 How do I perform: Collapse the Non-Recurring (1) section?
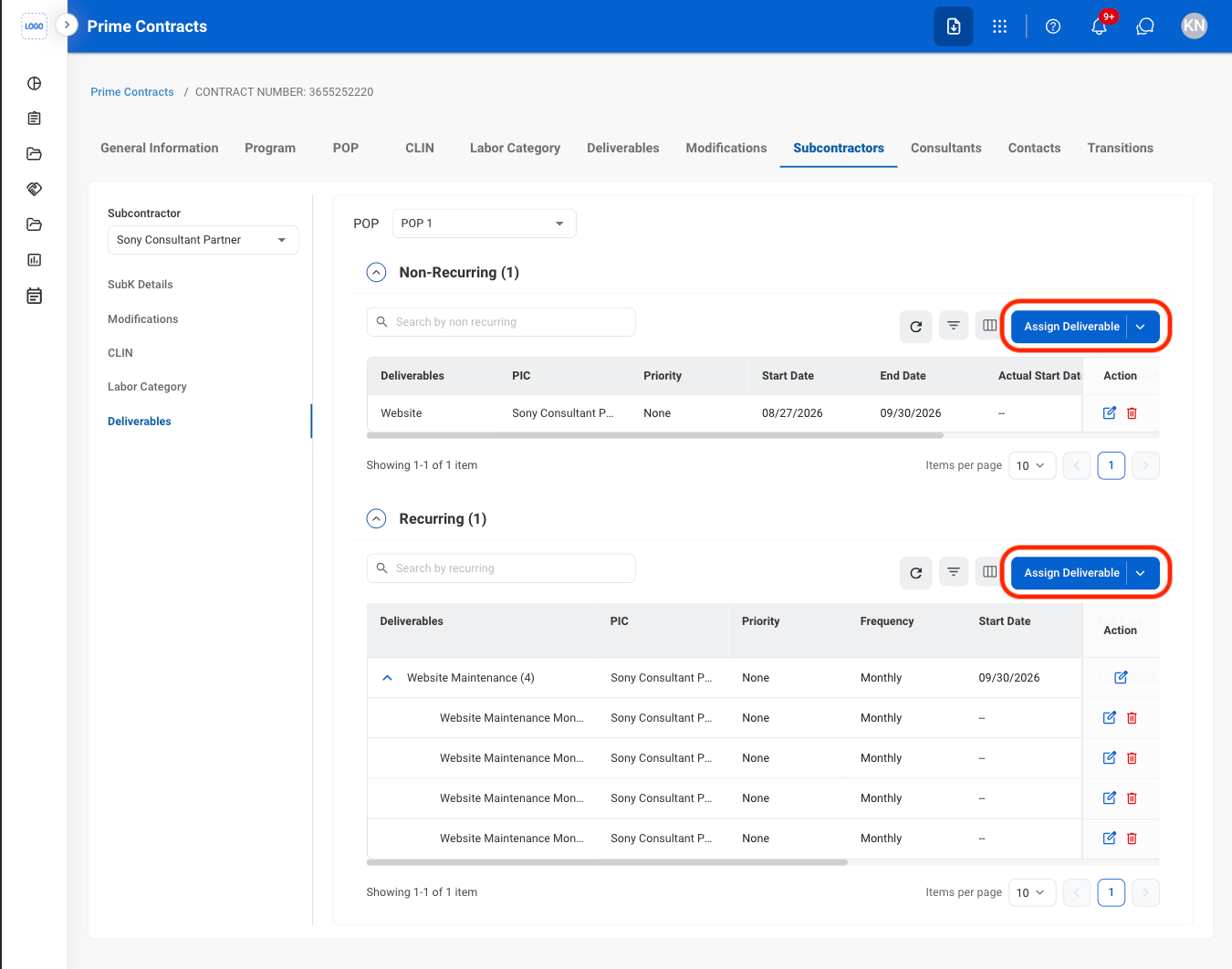[x=376, y=273]
